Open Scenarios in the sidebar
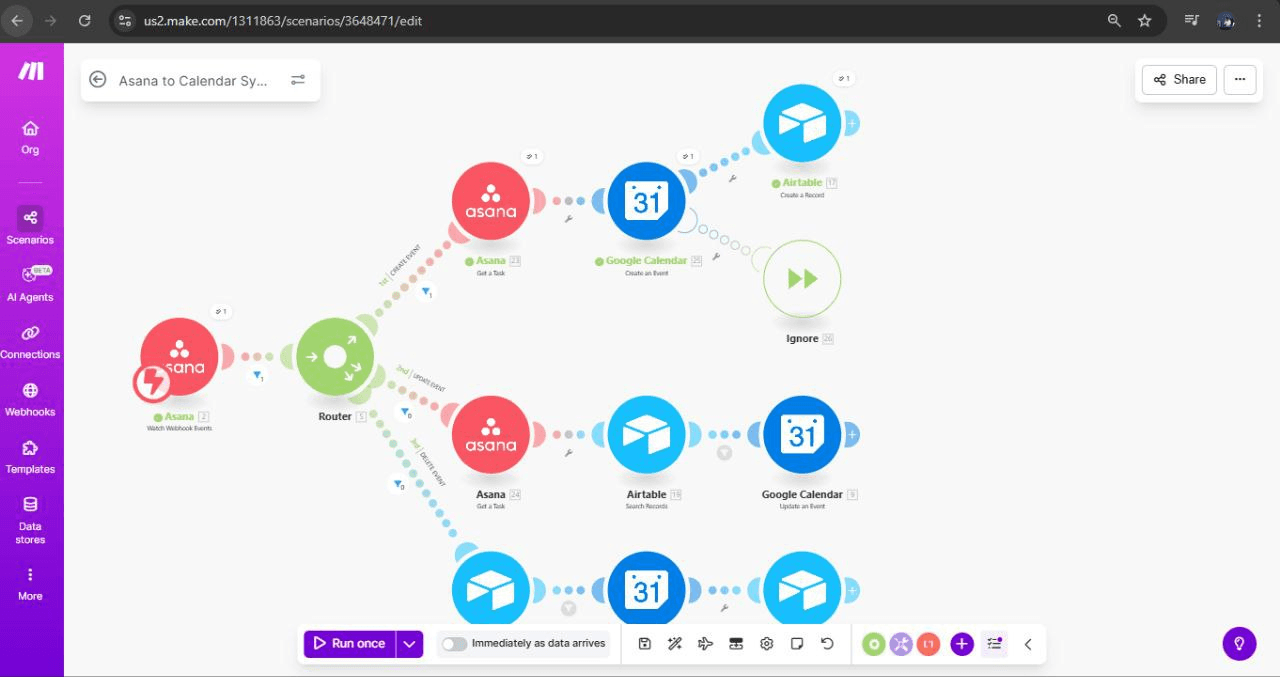This screenshot has width=1280, height=677. [30, 225]
